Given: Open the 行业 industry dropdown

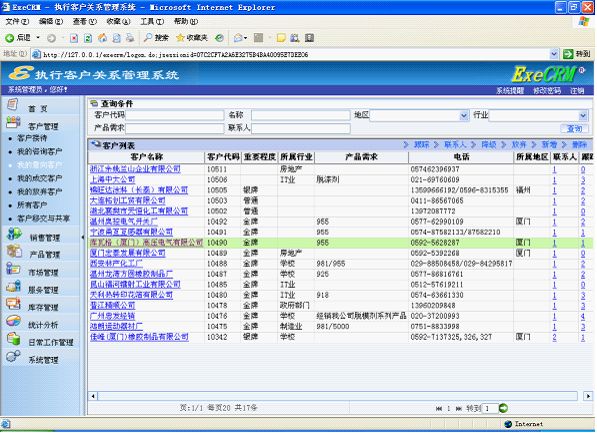Looking at the screenshot, I should coord(583,115).
